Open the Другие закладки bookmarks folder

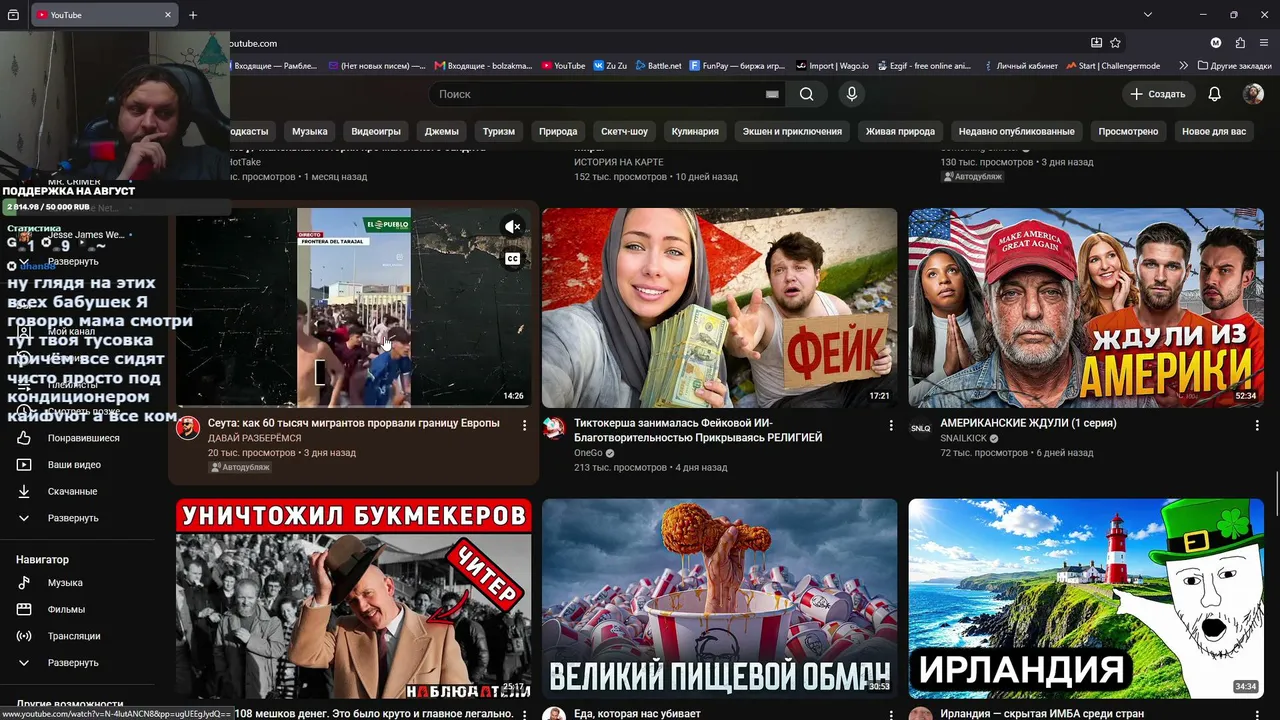[x=1233, y=66]
